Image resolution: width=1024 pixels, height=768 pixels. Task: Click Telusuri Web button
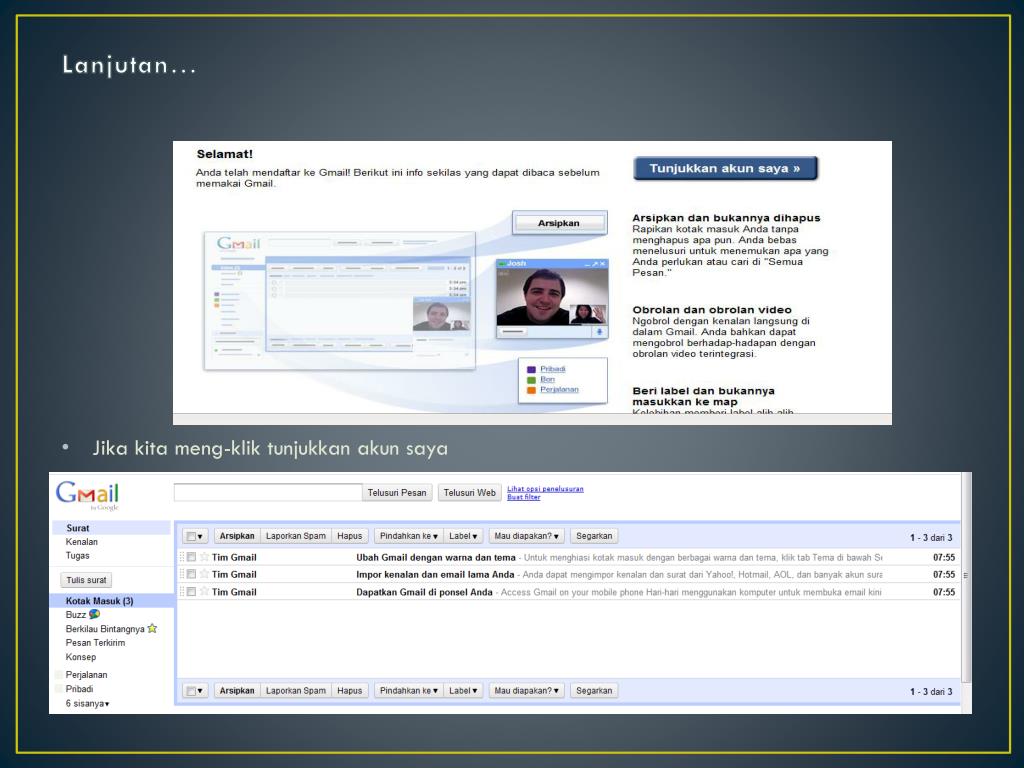point(470,493)
